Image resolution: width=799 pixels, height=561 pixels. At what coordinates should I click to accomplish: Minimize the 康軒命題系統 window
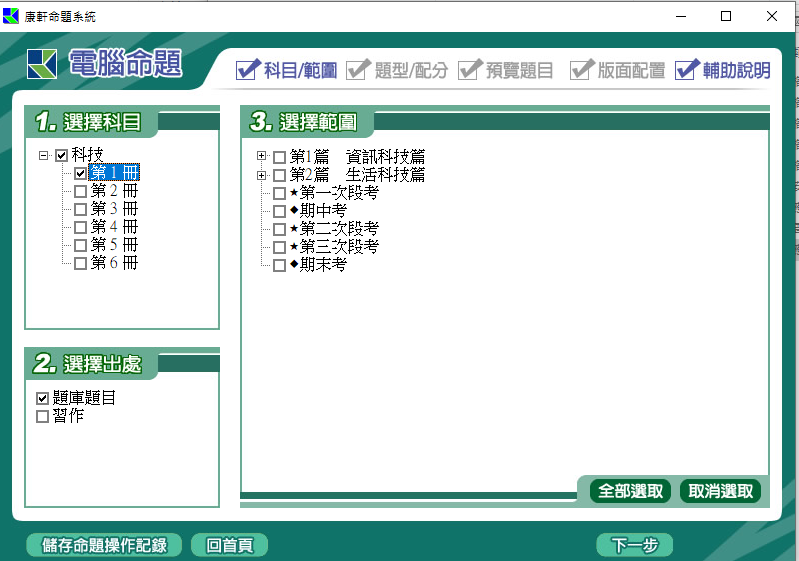click(x=681, y=16)
